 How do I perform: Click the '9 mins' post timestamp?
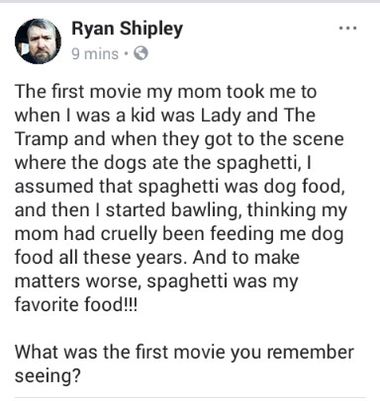95,54
